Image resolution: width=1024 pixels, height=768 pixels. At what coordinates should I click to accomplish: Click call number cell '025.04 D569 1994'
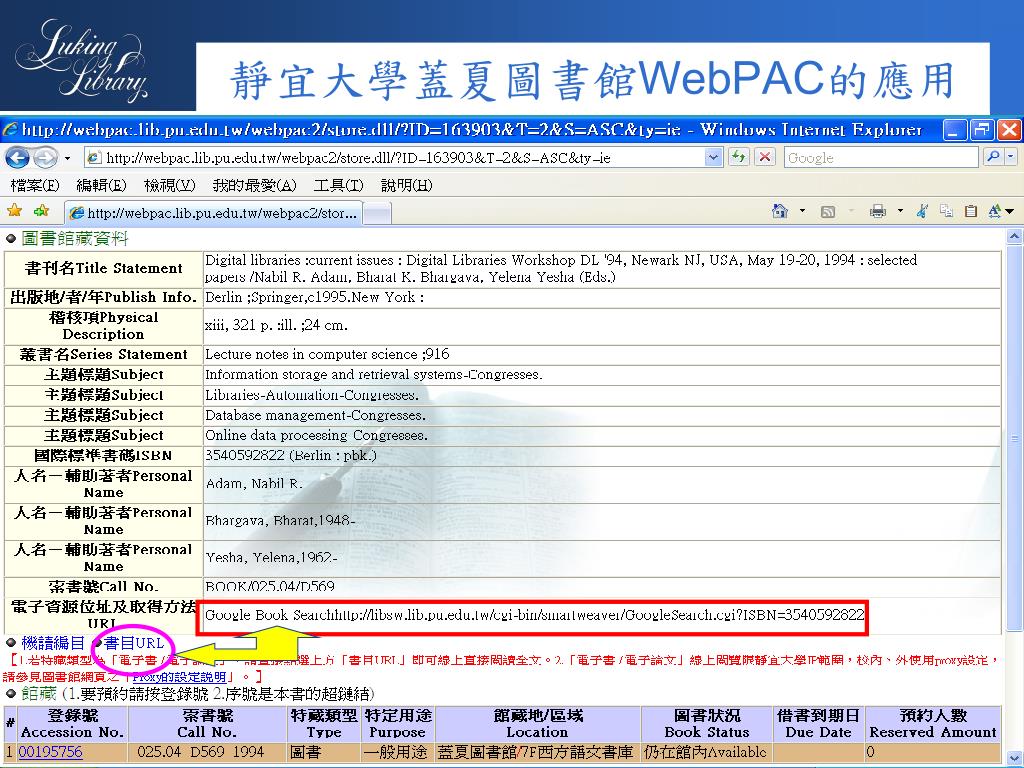pyautogui.click(x=206, y=752)
